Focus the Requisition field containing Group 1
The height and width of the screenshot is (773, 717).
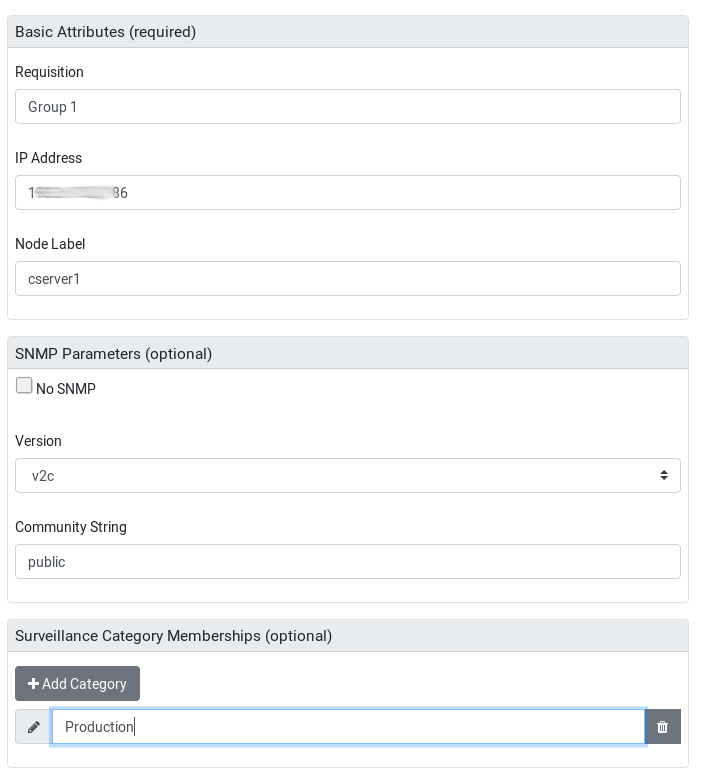pos(347,107)
